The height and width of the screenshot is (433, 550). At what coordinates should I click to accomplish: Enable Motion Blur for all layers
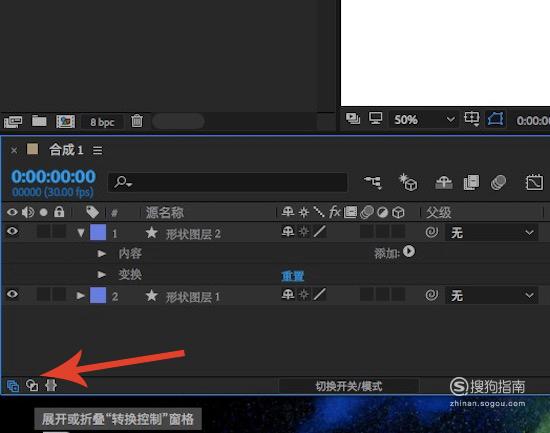tap(498, 182)
